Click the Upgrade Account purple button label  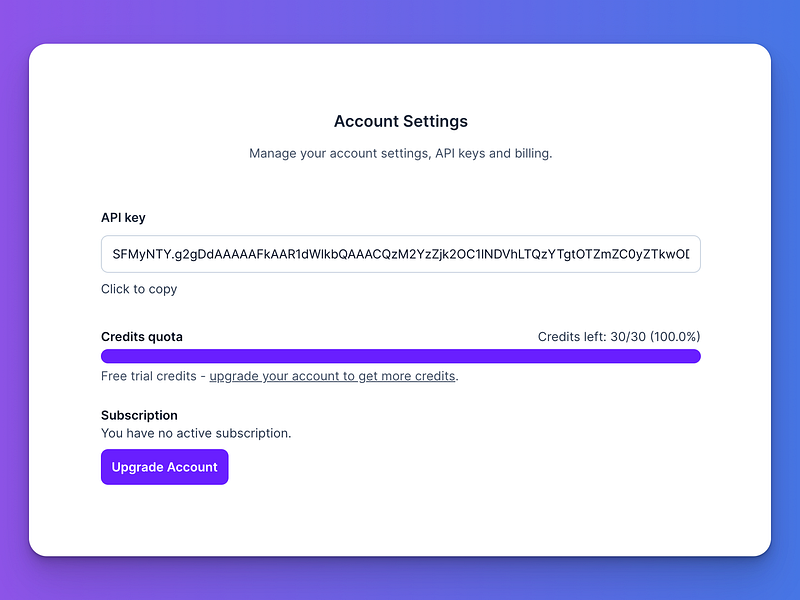pyautogui.click(x=164, y=467)
